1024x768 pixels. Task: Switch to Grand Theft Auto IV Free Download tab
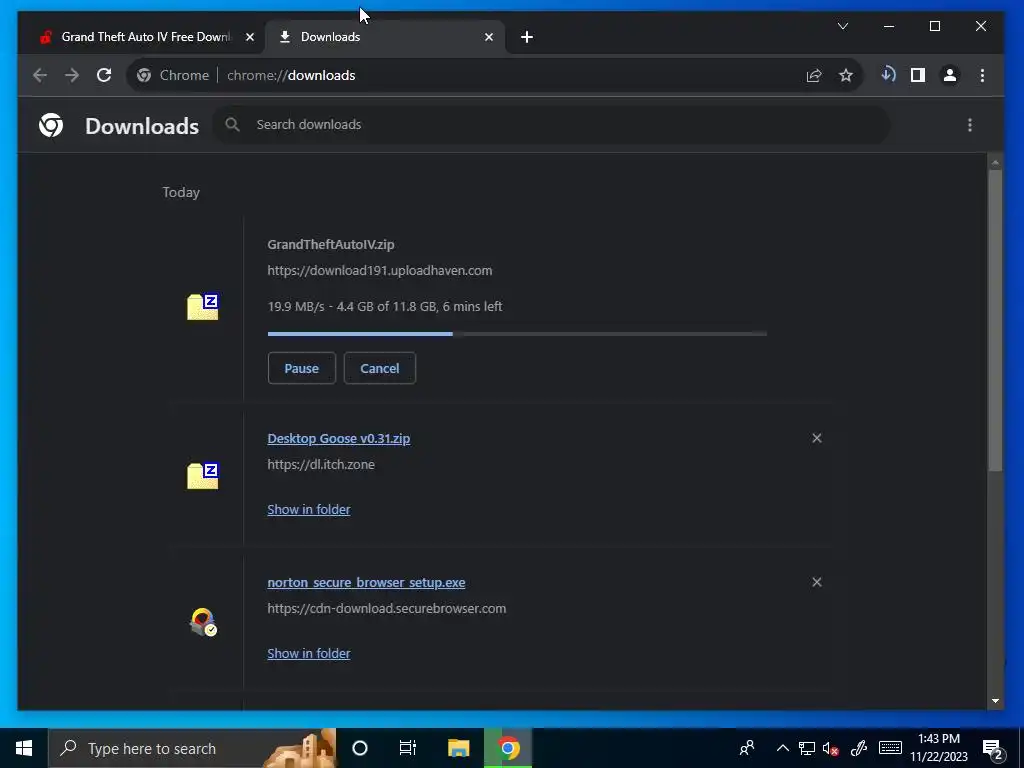pyautogui.click(x=145, y=37)
